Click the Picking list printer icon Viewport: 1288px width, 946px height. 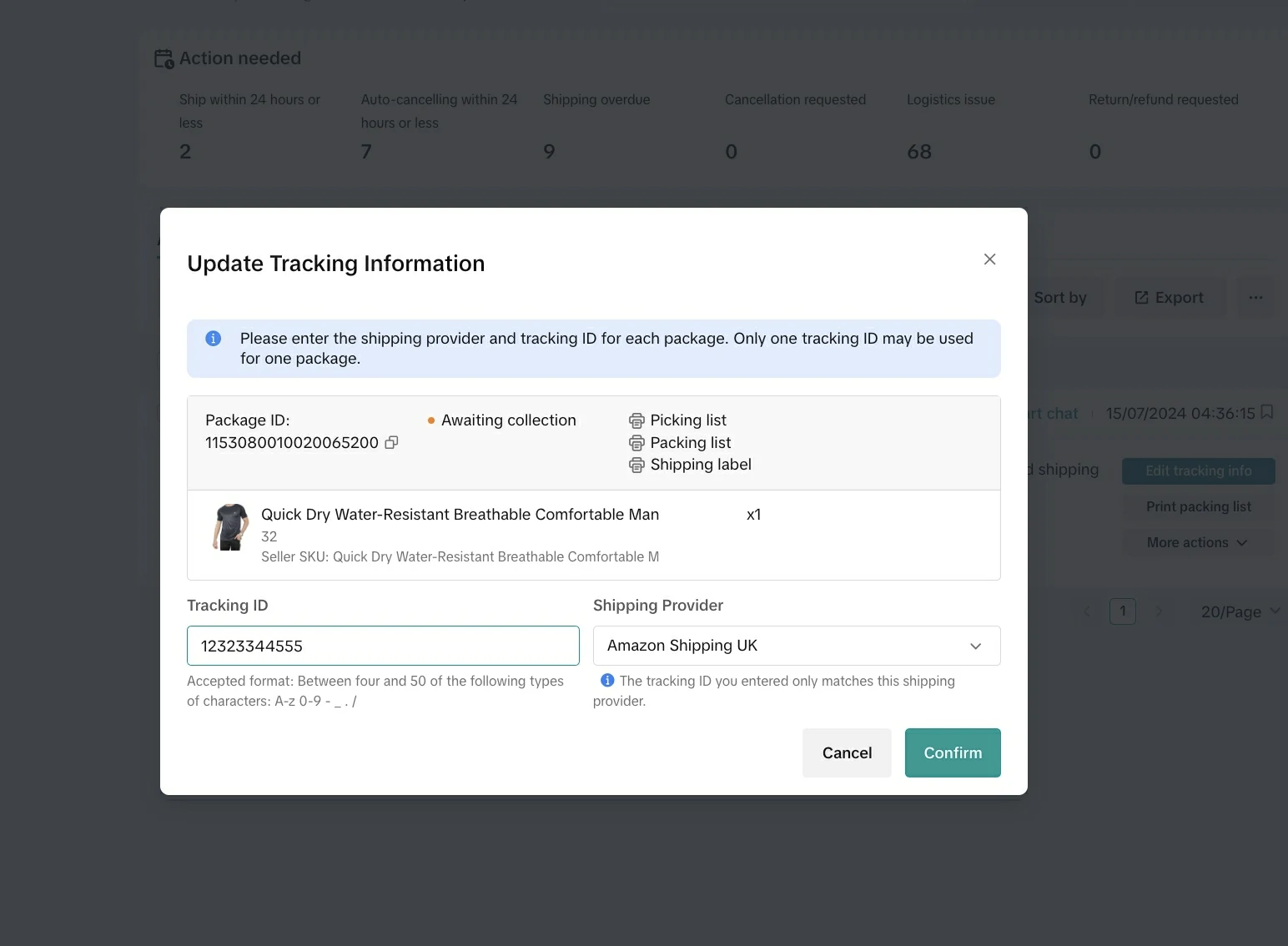636,420
